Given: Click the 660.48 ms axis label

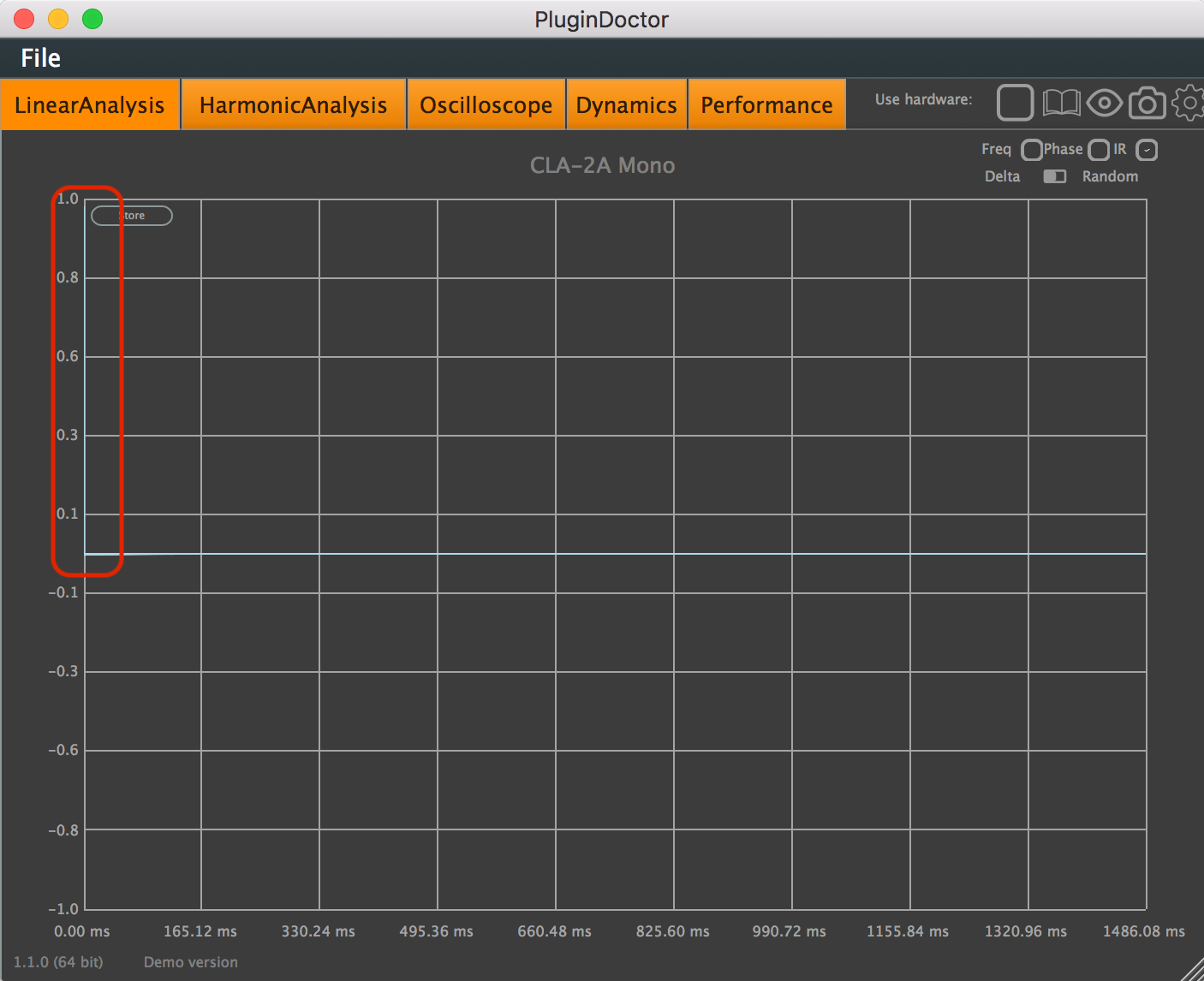Looking at the screenshot, I should (554, 931).
